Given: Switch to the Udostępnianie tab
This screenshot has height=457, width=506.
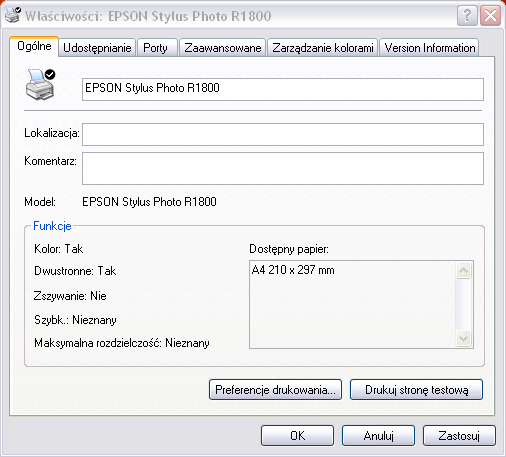Looking at the screenshot, I should (97, 48).
